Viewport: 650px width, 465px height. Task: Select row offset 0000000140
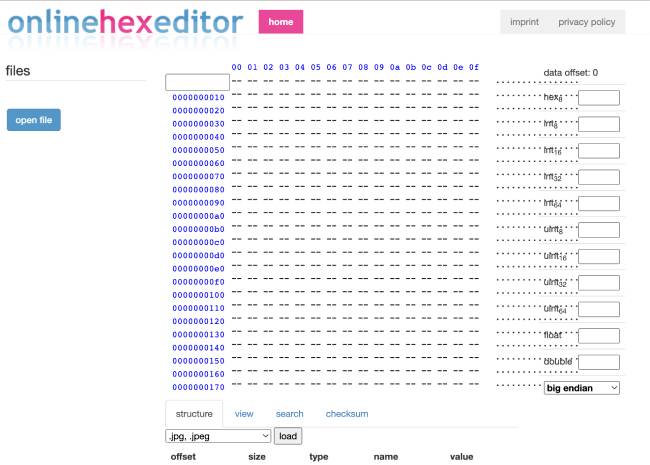[198, 348]
